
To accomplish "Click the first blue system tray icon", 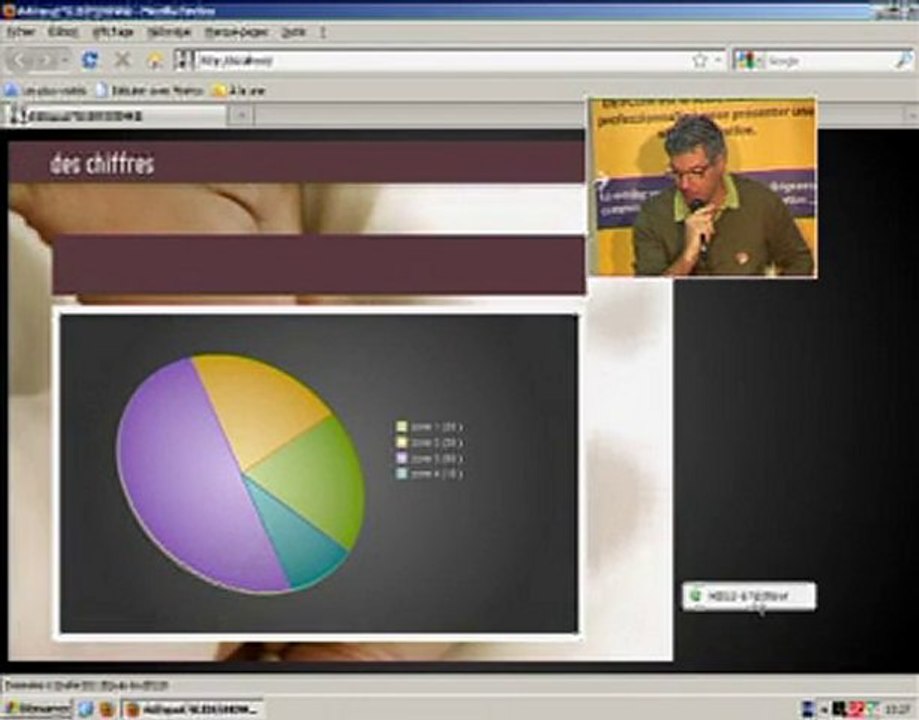I will tap(808, 709).
